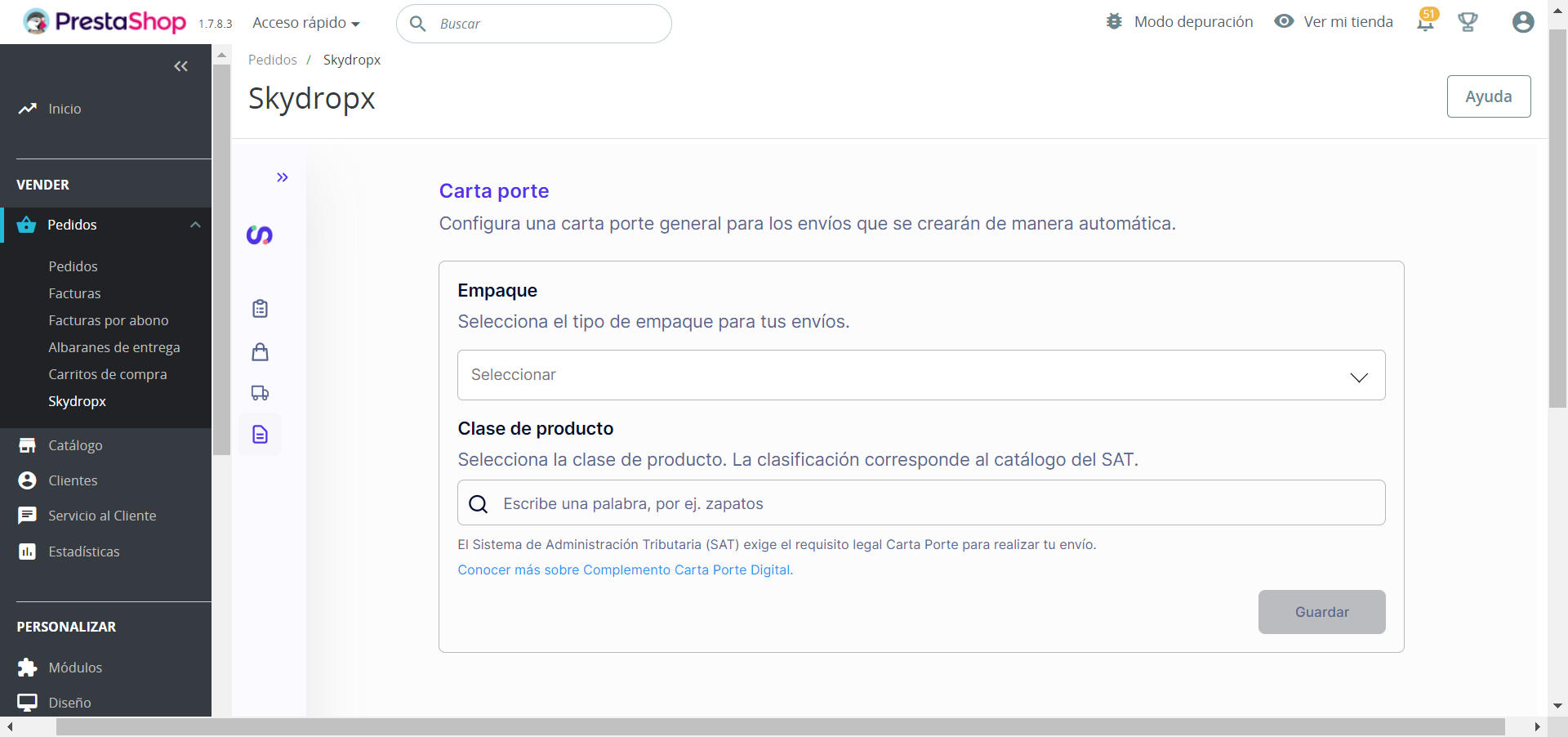
Task: Focus the Clase de producto search input
Action: pyautogui.click(x=921, y=503)
